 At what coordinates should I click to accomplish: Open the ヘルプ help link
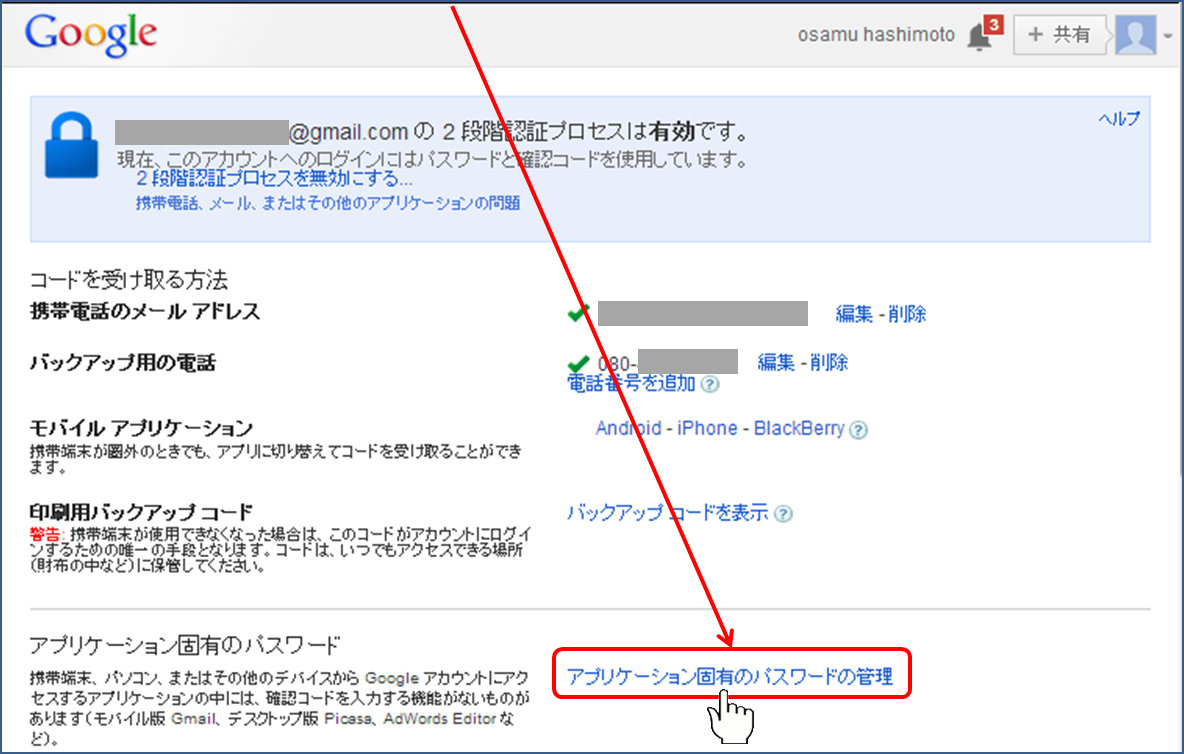1119,119
